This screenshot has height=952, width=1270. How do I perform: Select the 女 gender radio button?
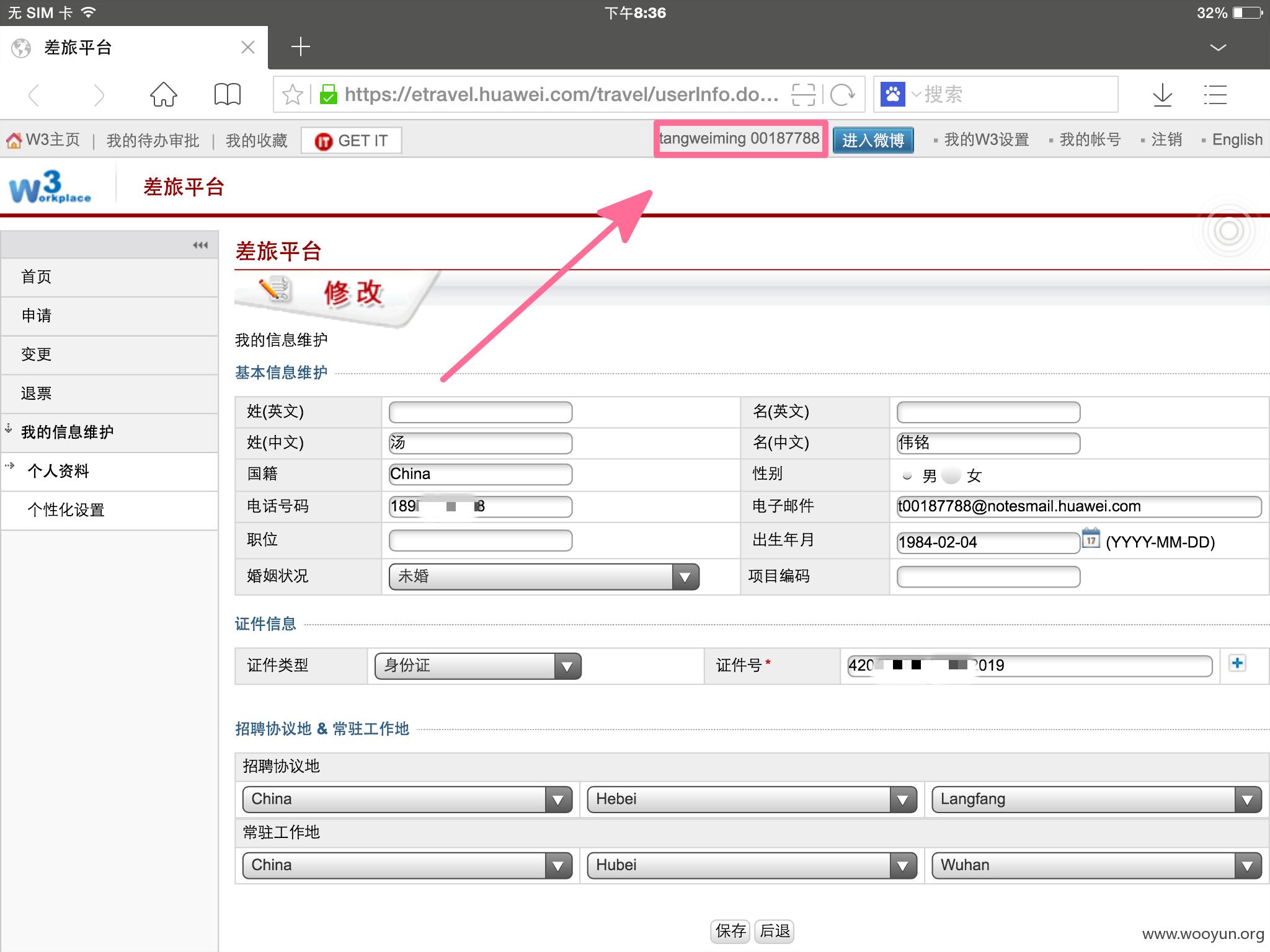pos(951,476)
